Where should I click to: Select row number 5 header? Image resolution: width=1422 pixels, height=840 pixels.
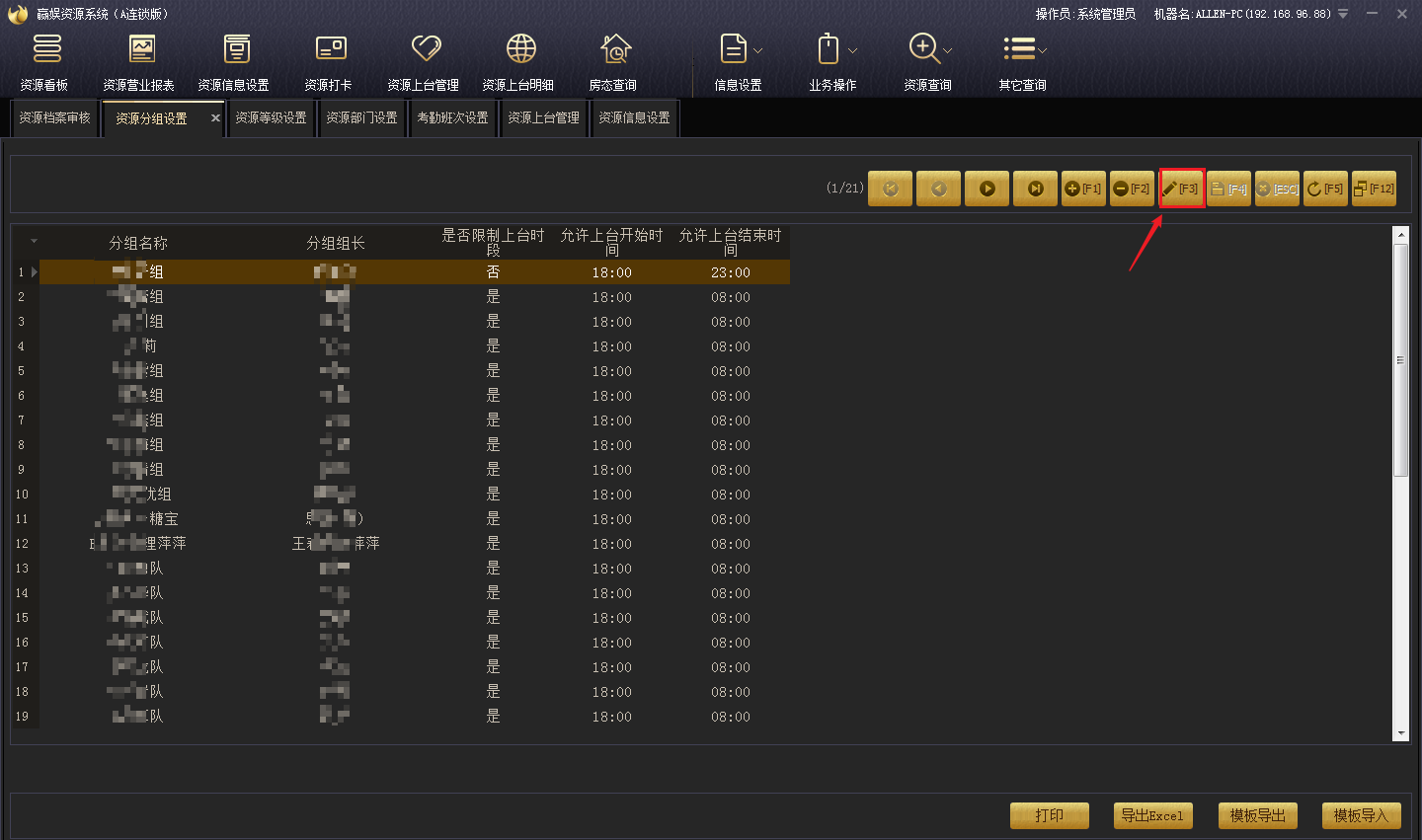click(x=21, y=371)
